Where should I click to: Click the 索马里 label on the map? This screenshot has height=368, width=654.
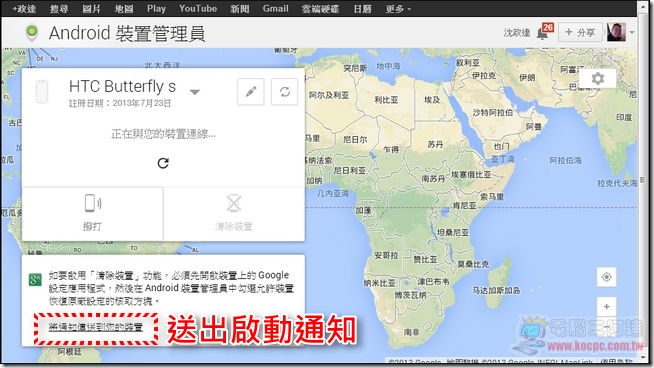[x=492, y=196]
